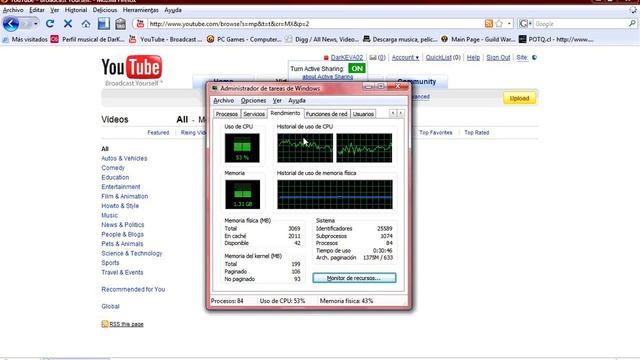
Task: Select Travel & Events category
Action: (122, 272)
